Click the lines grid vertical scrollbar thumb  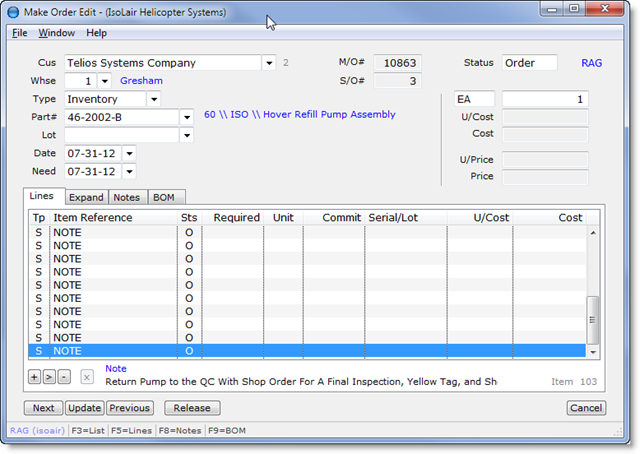tap(592, 318)
